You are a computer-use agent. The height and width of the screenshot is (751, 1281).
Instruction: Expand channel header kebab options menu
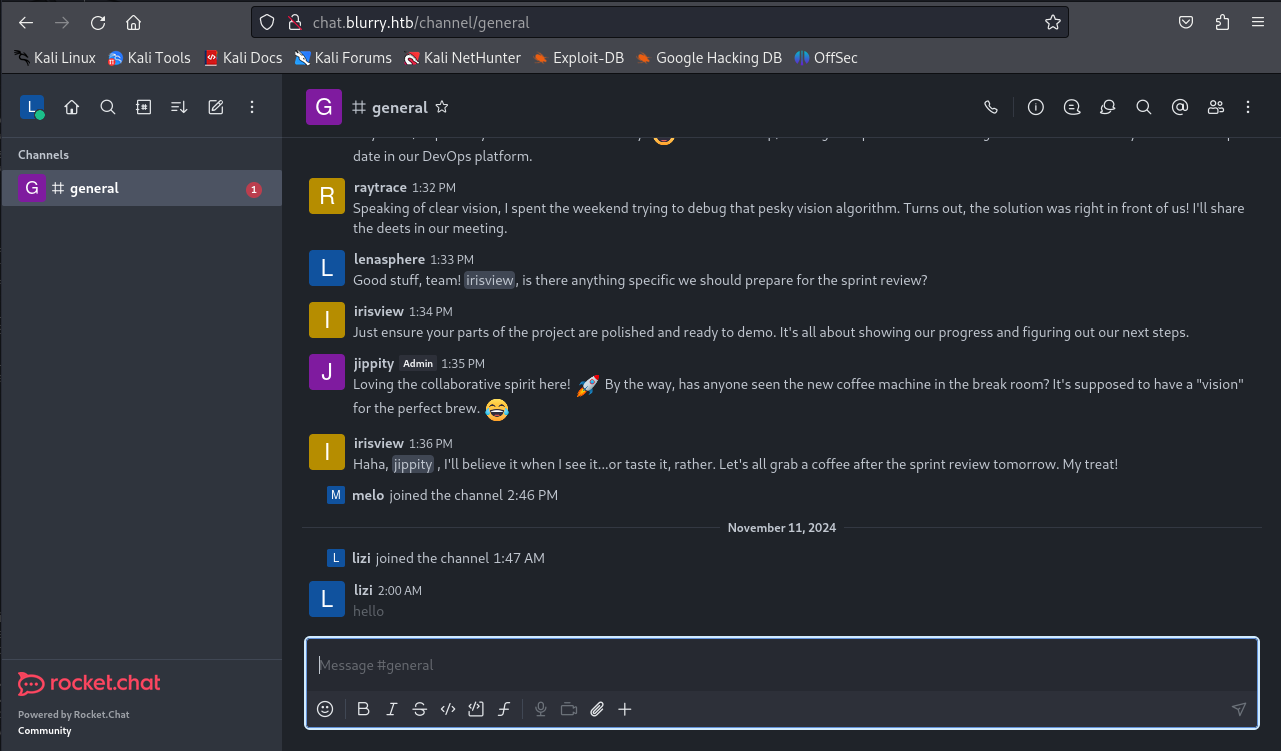click(x=1248, y=107)
